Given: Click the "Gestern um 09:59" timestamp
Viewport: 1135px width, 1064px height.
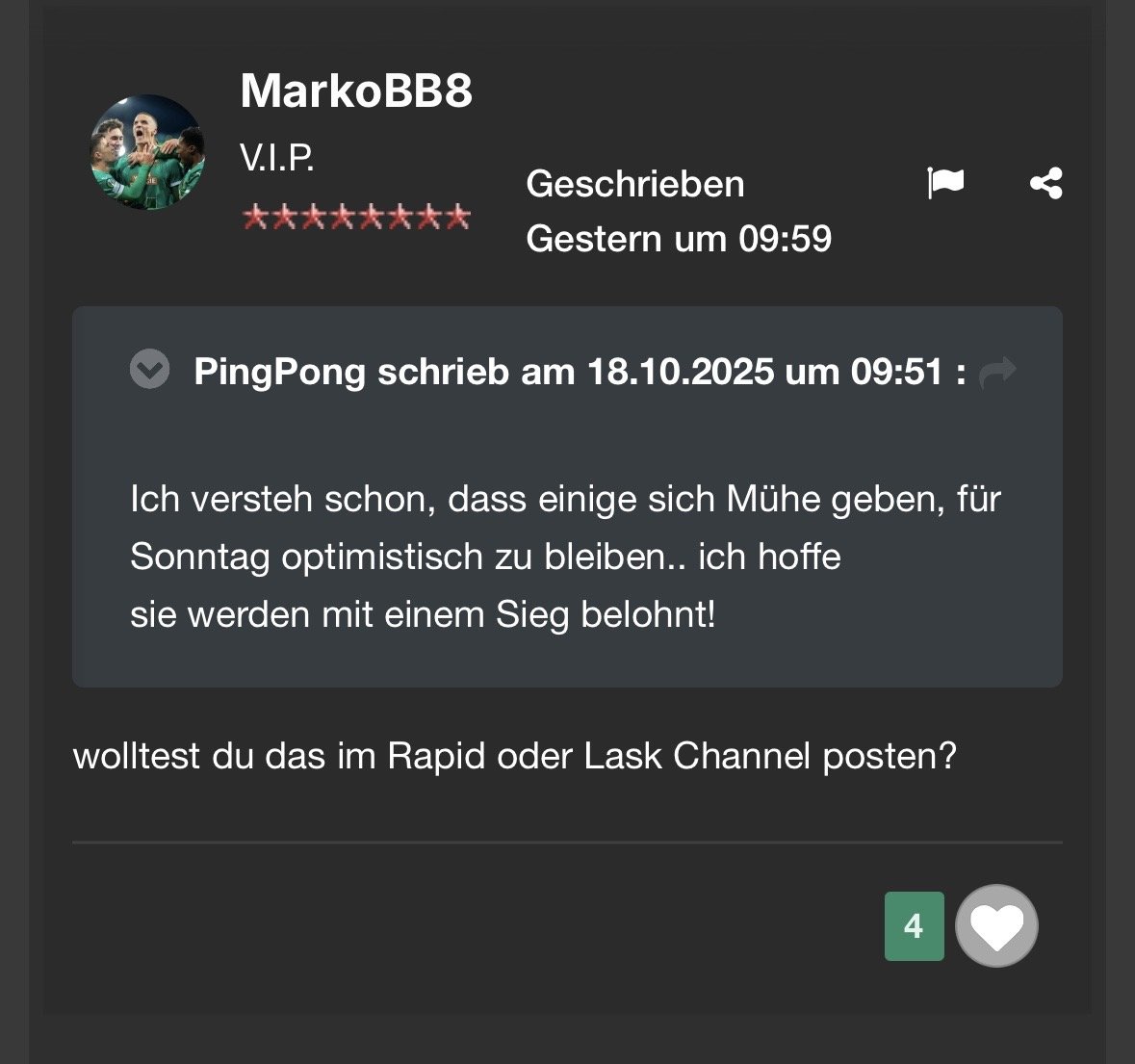Looking at the screenshot, I should (x=678, y=239).
